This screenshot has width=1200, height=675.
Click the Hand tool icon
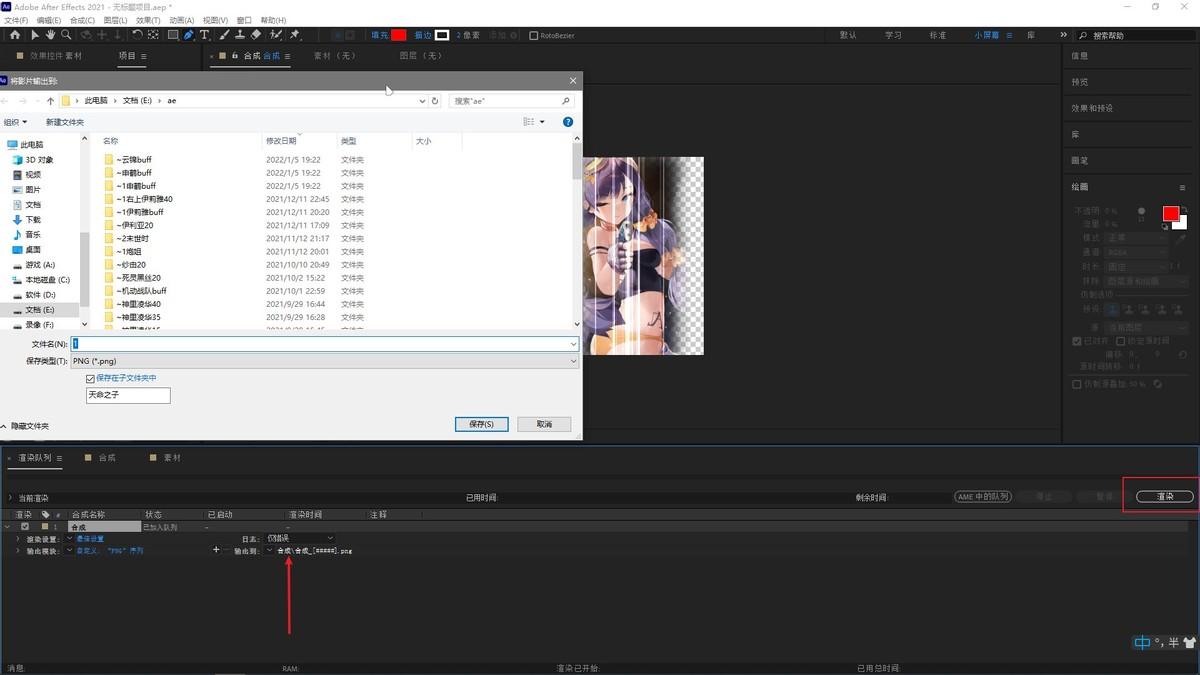point(51,35)
